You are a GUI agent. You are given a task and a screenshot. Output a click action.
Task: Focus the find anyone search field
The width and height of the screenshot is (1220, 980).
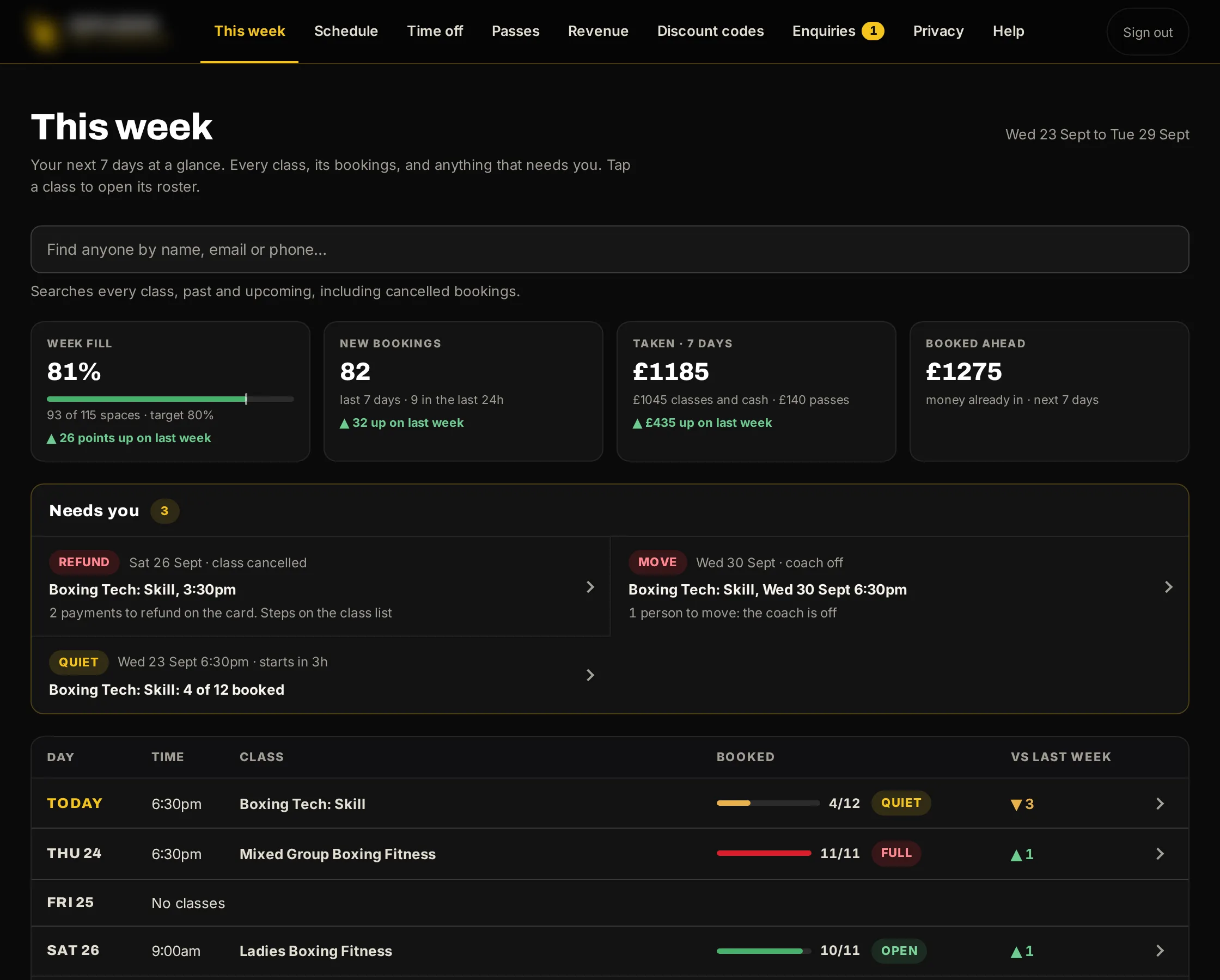pos(609,249)
